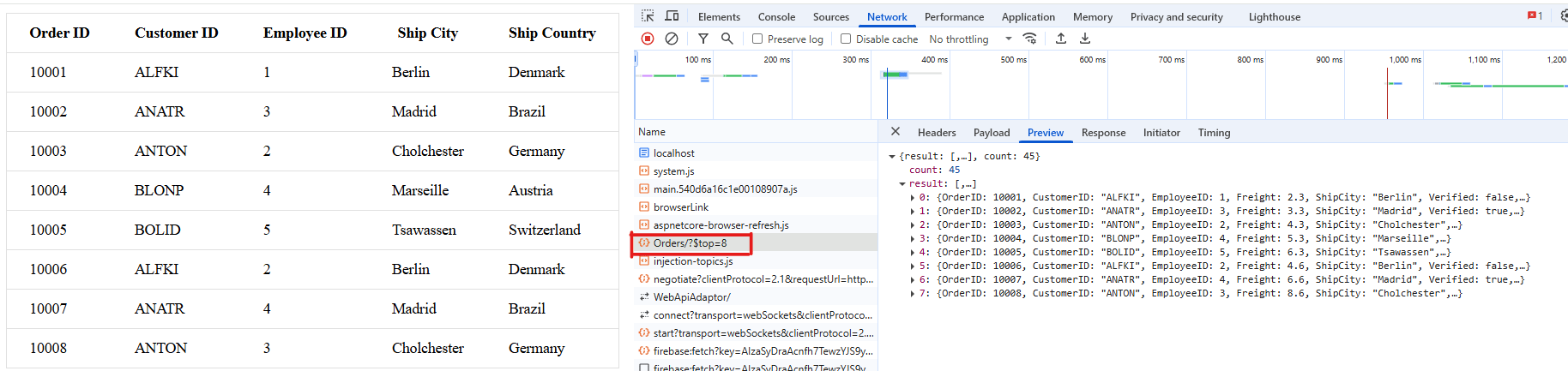Image resolution: width=1568 pixels, height=371 pixels.
Task: Close the request details panel
Action: pos(895,132)
